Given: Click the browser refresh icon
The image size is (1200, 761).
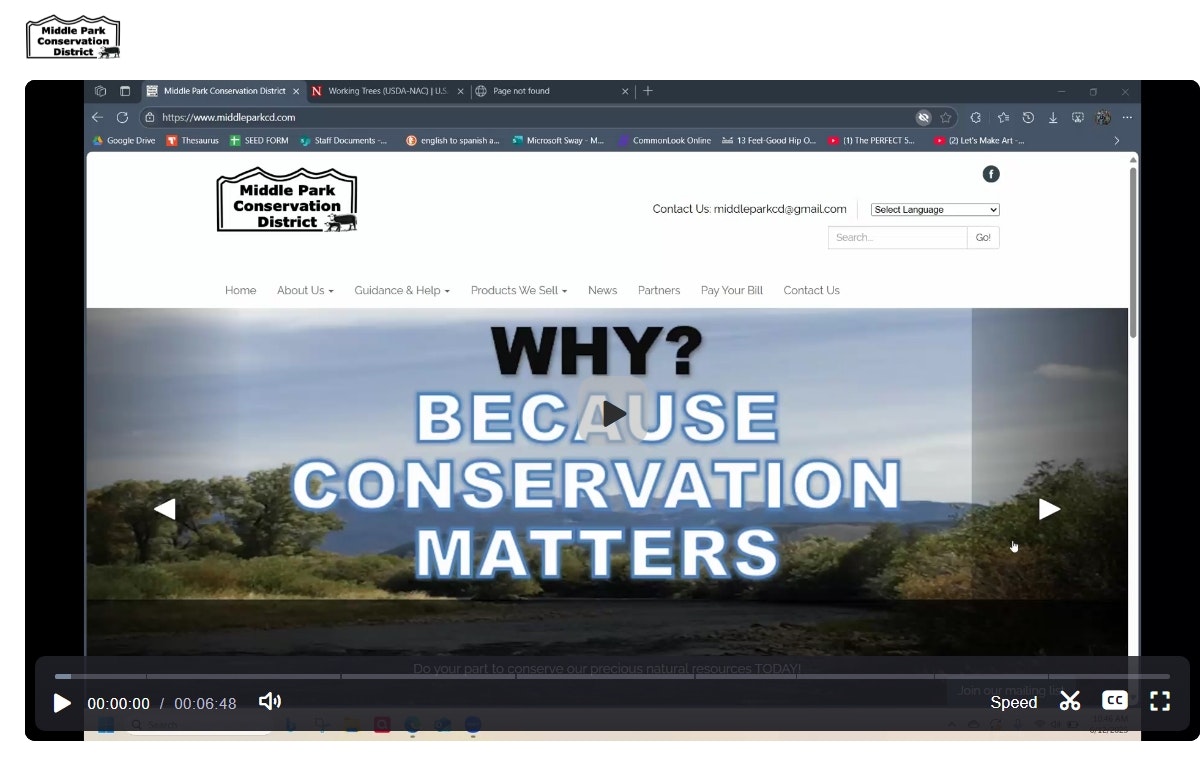Looking at the screenshot, I should pyautogui.click(x=122, y=117).
